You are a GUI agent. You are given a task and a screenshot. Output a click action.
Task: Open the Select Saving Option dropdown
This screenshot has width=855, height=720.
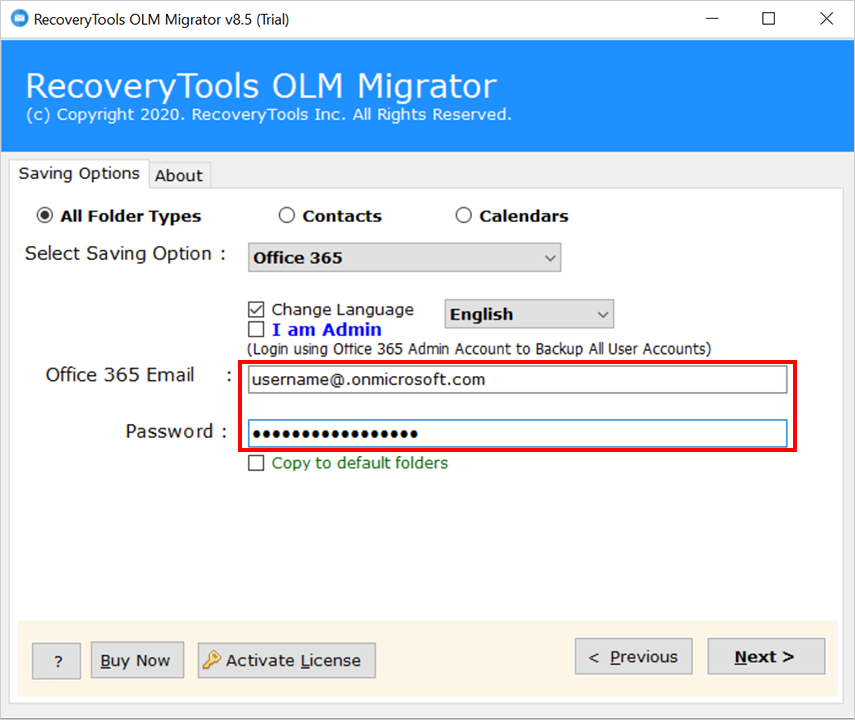[x=404, y=257]
